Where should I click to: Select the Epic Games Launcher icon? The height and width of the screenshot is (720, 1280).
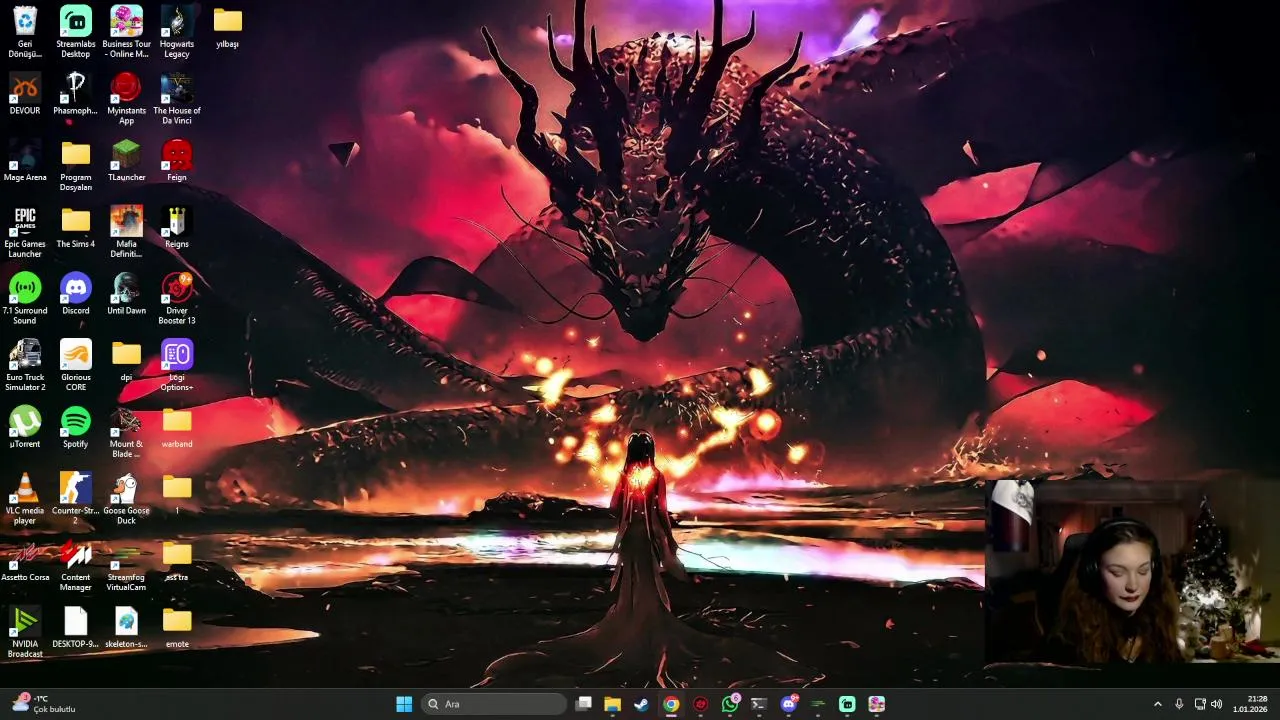[x=25, y=231]
